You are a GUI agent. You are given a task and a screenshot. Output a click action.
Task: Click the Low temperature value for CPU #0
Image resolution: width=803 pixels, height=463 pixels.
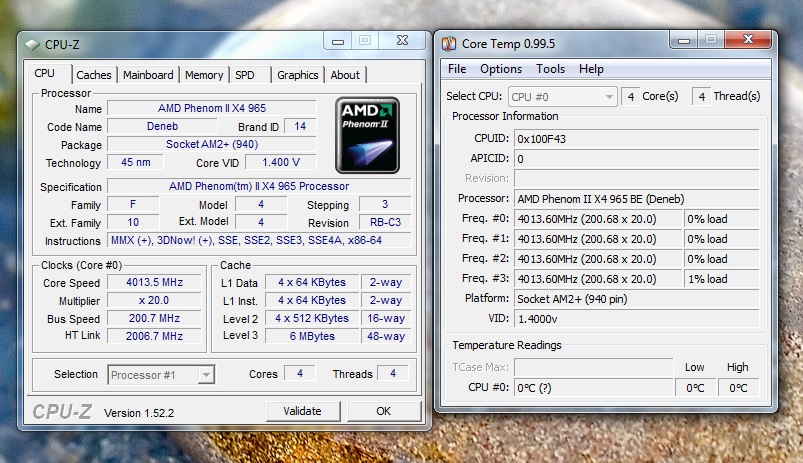(695, 388)
